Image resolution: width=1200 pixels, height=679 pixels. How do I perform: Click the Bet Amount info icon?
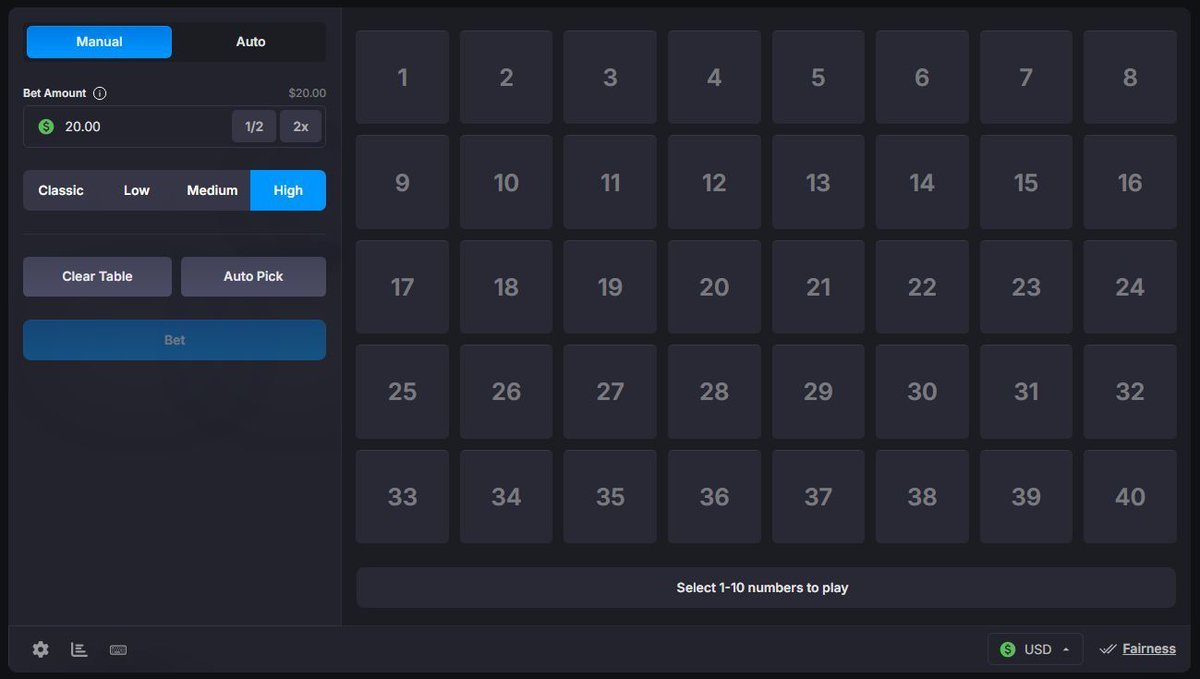click(x=99, y=93)
